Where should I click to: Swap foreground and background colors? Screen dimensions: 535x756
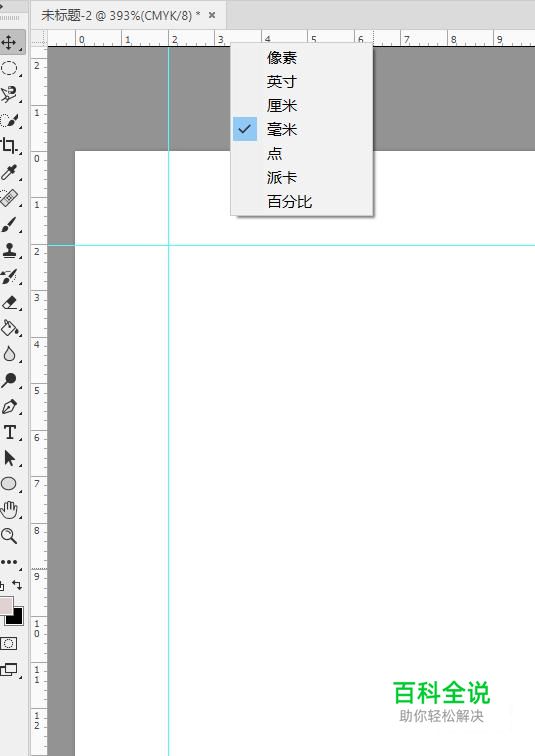tap(17, 585)
